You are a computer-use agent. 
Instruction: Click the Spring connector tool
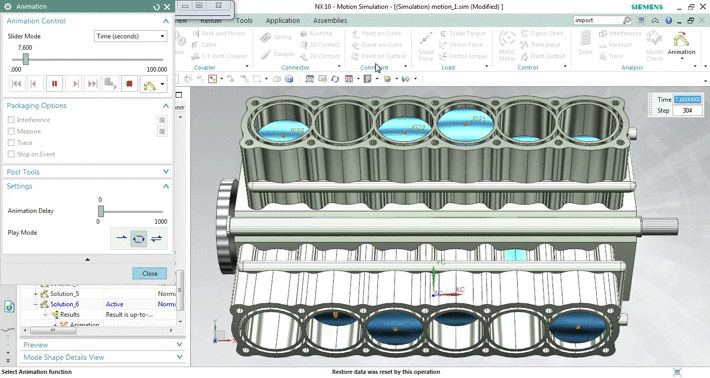tap(276, 37)
